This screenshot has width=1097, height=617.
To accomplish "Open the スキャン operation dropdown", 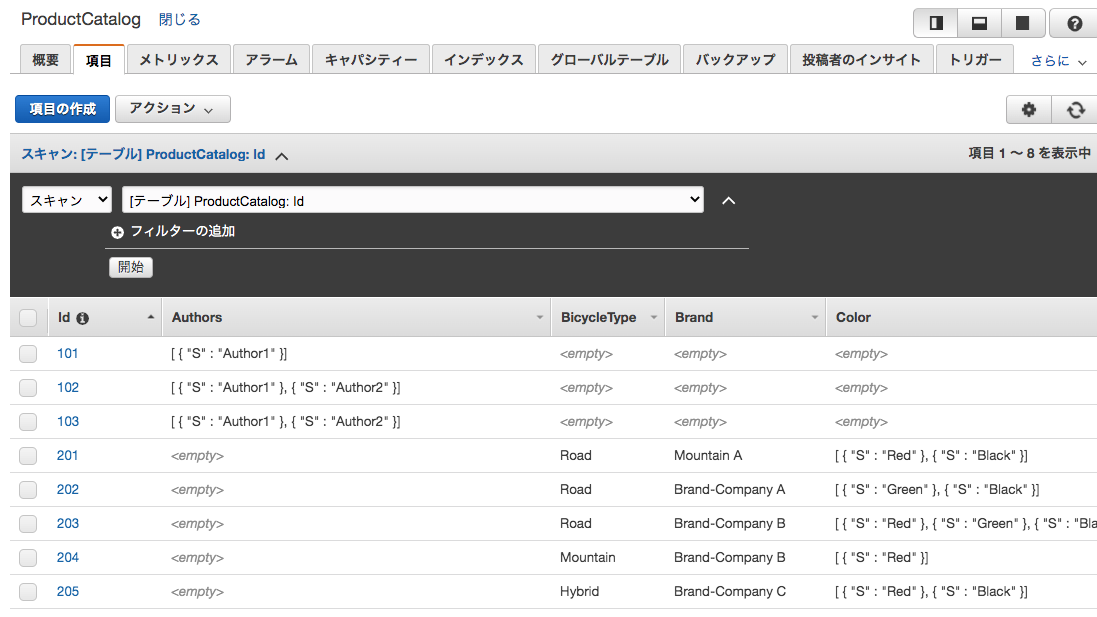I will [x=66, y=199].
